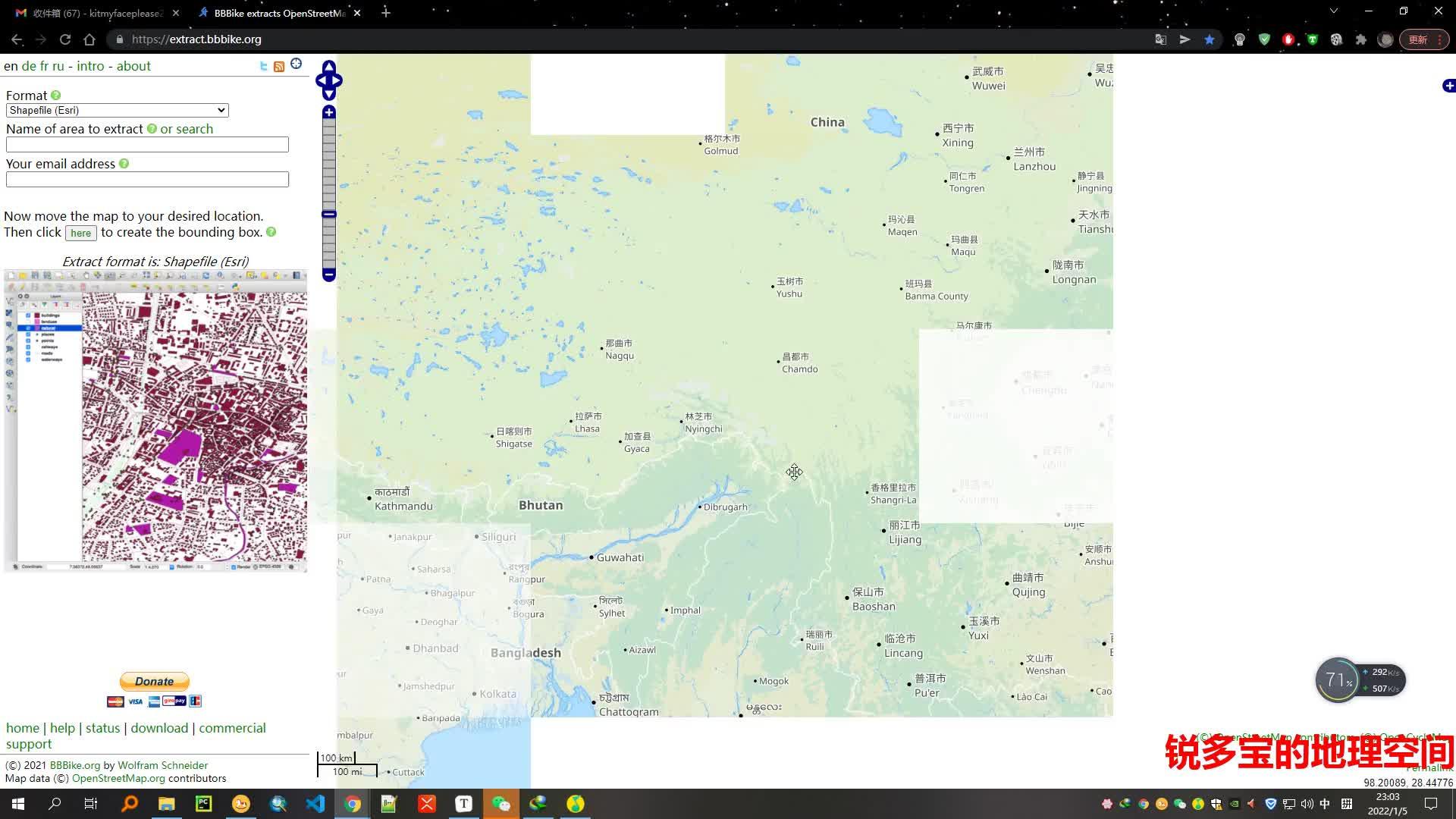
Task: Open layer switcher plus icon on map
Action: 1448,86
